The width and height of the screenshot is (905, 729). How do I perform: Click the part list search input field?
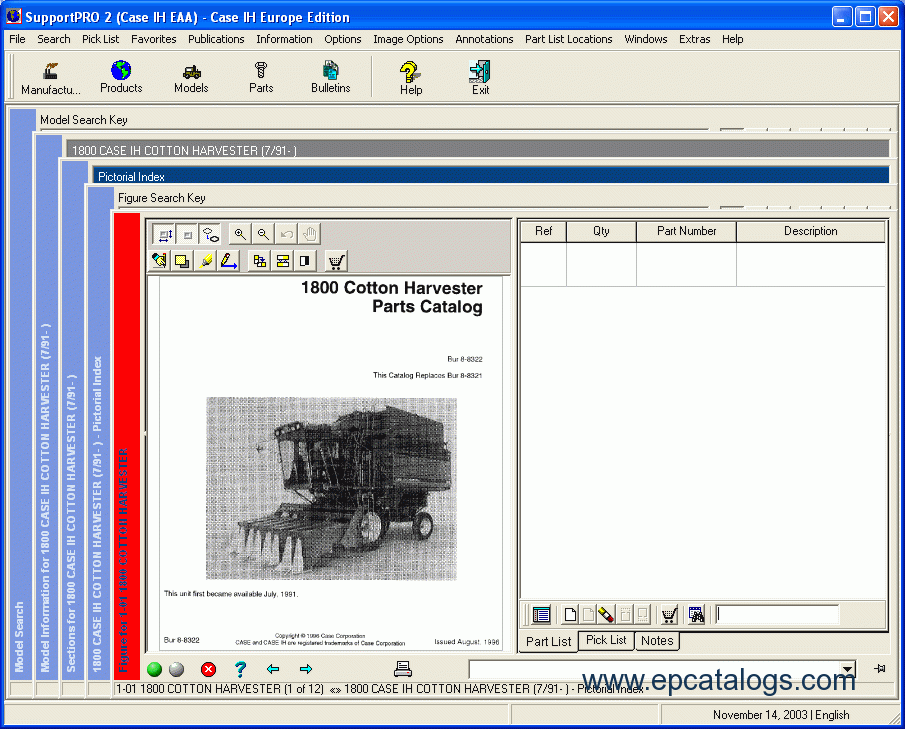coord(777,615)
